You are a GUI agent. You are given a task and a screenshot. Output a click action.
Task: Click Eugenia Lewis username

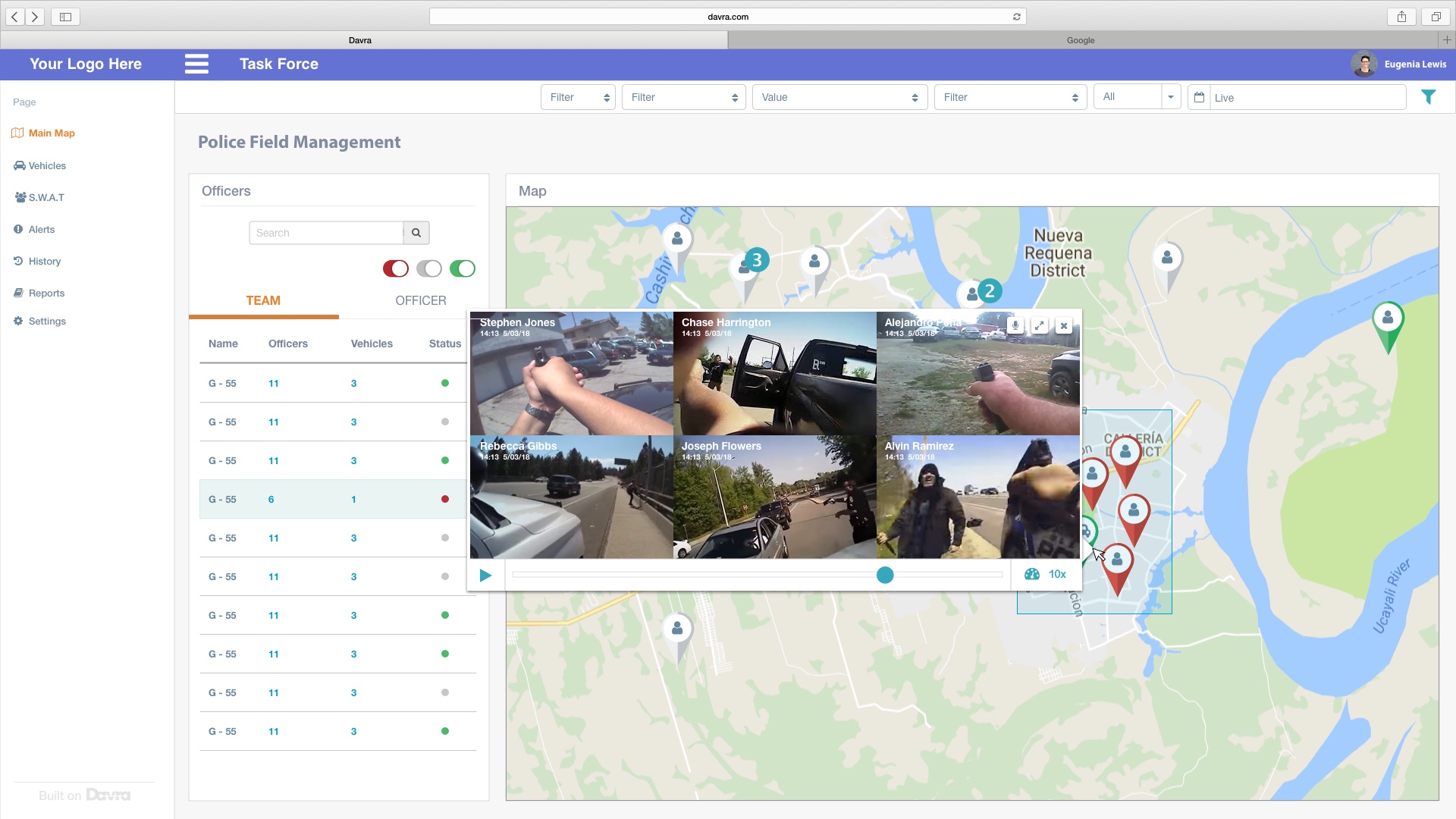click(x=1415, y=64)
